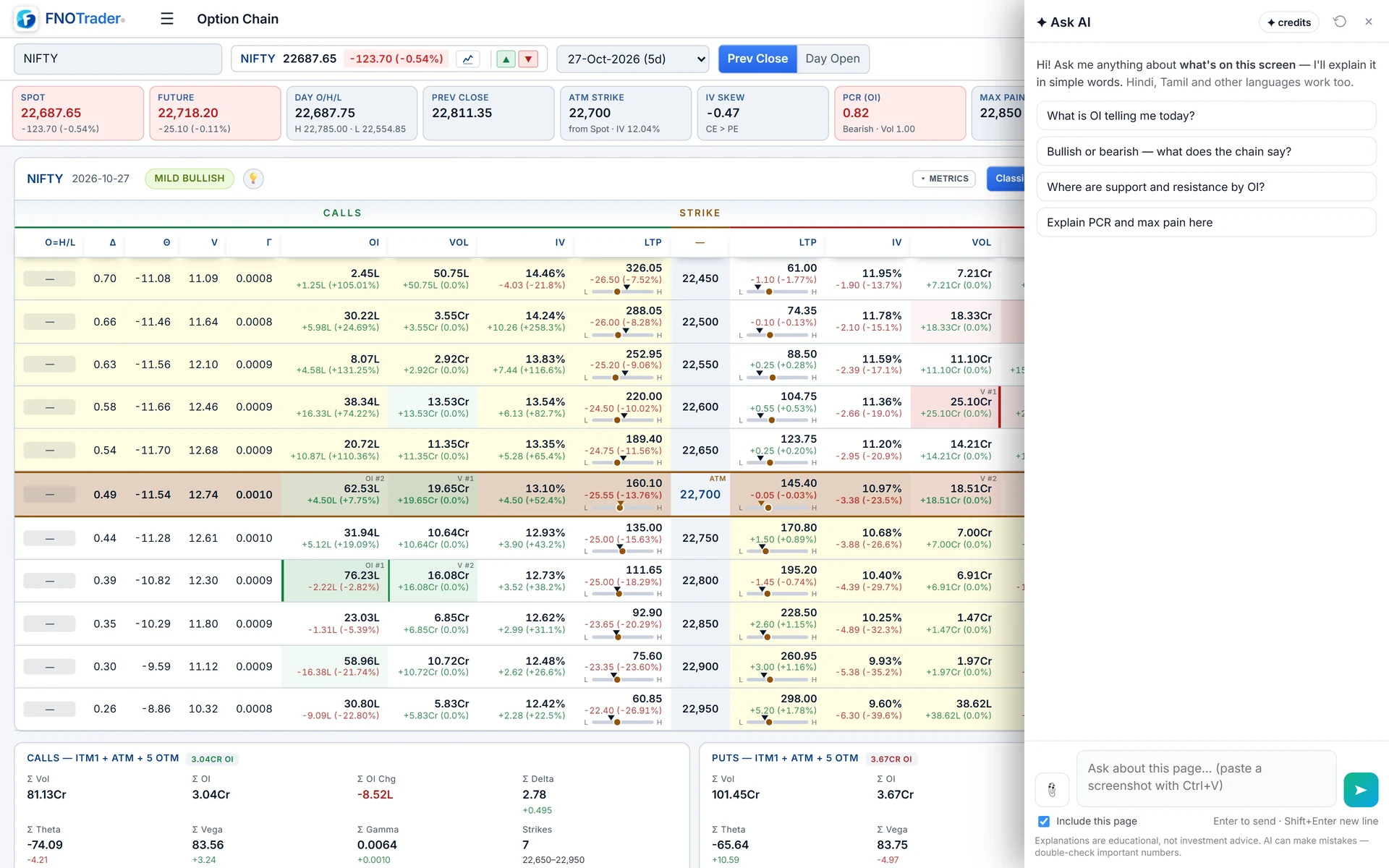The height and width of the screenshot is (868, 1389).
Task: Select the Classic view tab
Action: [x=1006, y=179]
